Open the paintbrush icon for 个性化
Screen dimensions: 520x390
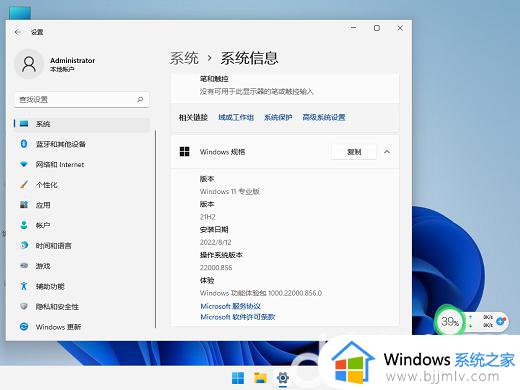click(x=24, y=184)
